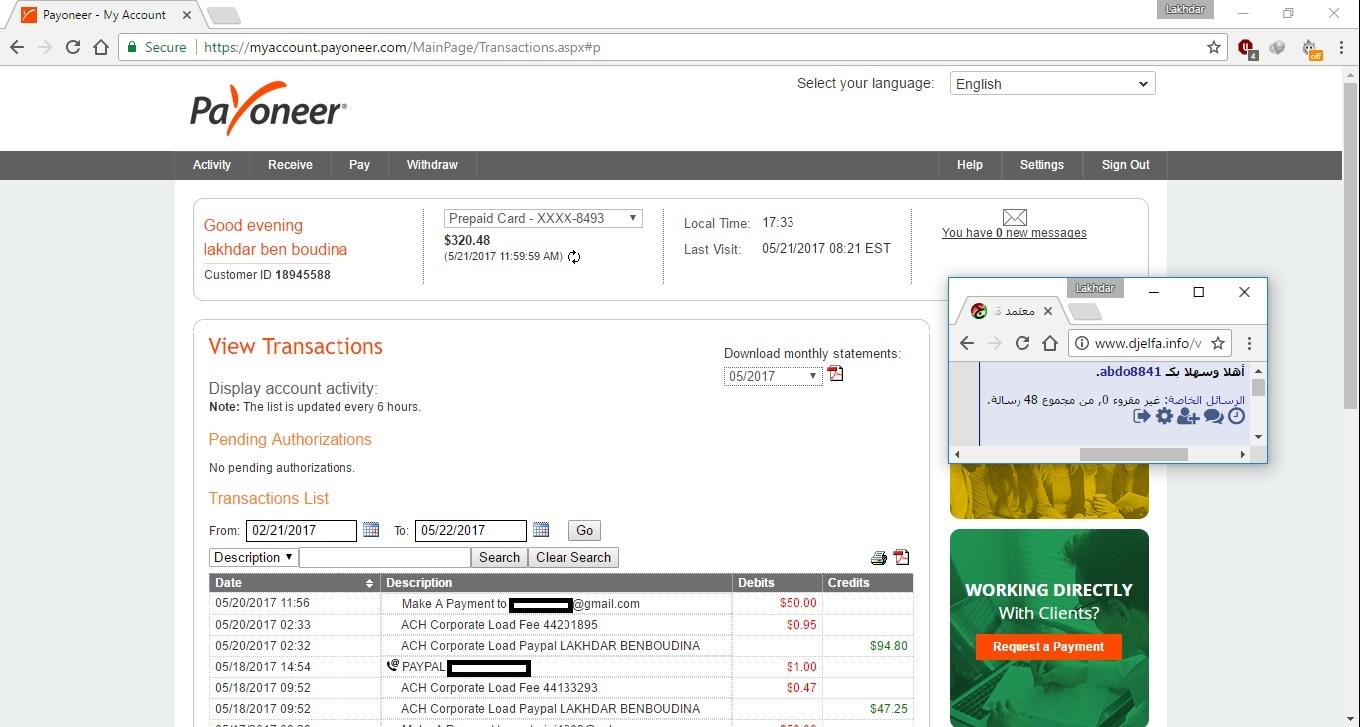Open the new messages envelope icon
The image size is (1360, 727).
click(1014, 217)
